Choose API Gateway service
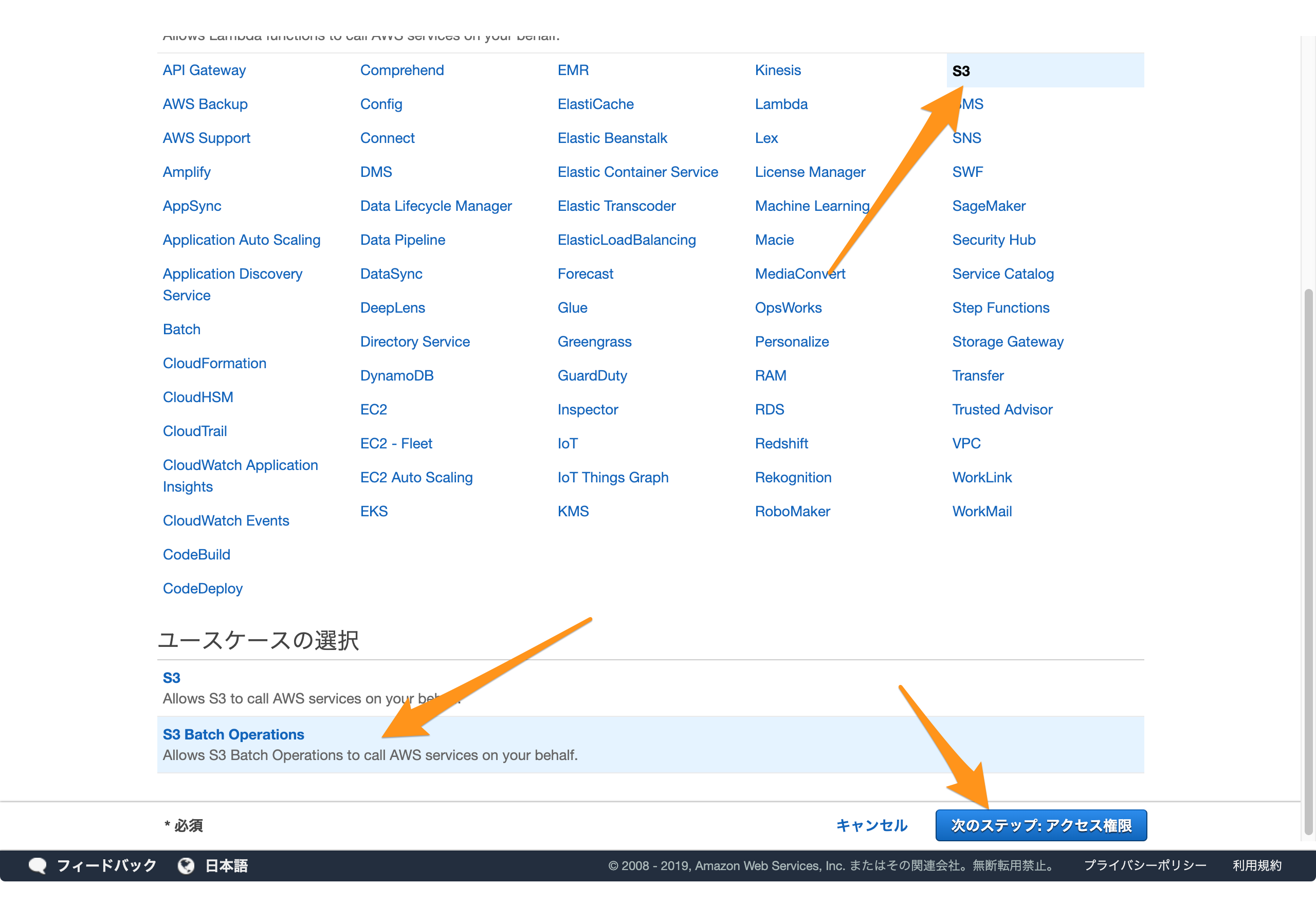This screenshot has width=1316, height=903. point(204,70)
